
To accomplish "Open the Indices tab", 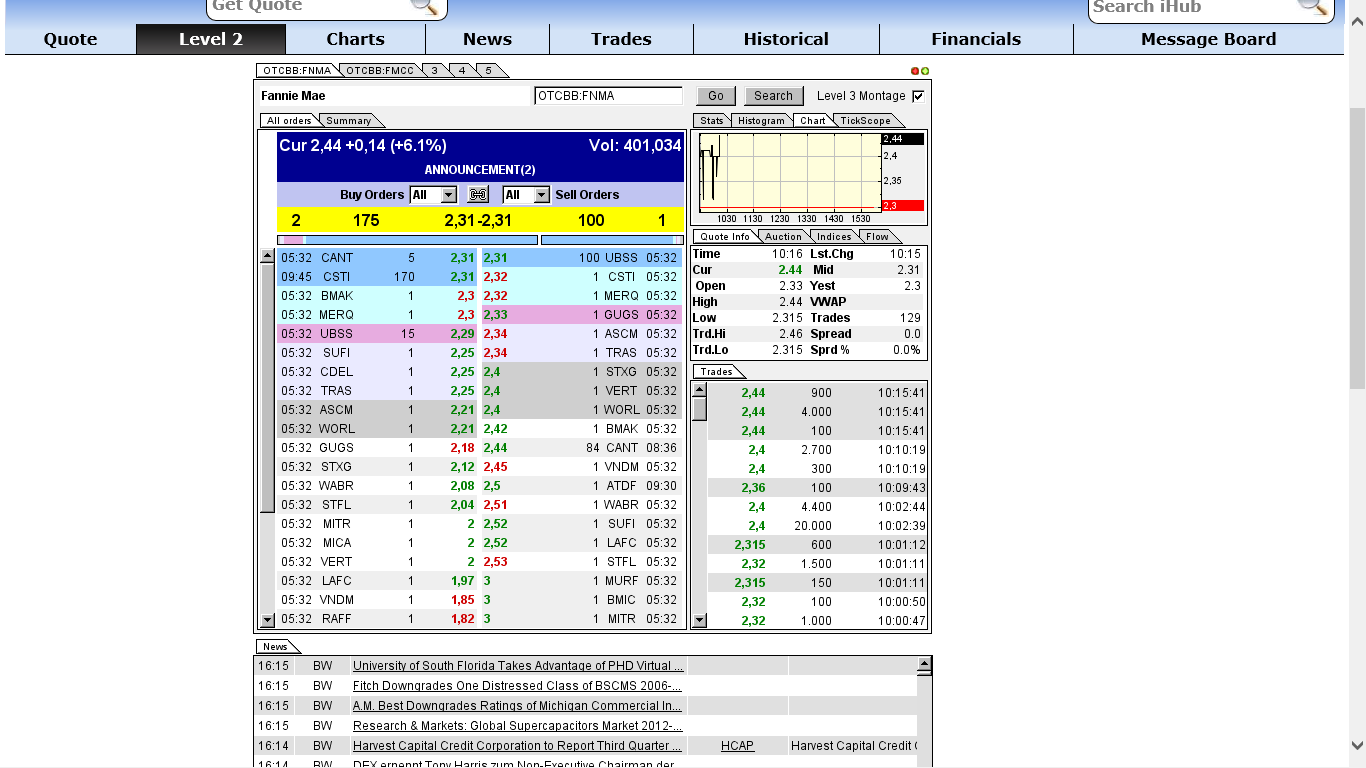I will pyautogui.click(x=834, y=237).
